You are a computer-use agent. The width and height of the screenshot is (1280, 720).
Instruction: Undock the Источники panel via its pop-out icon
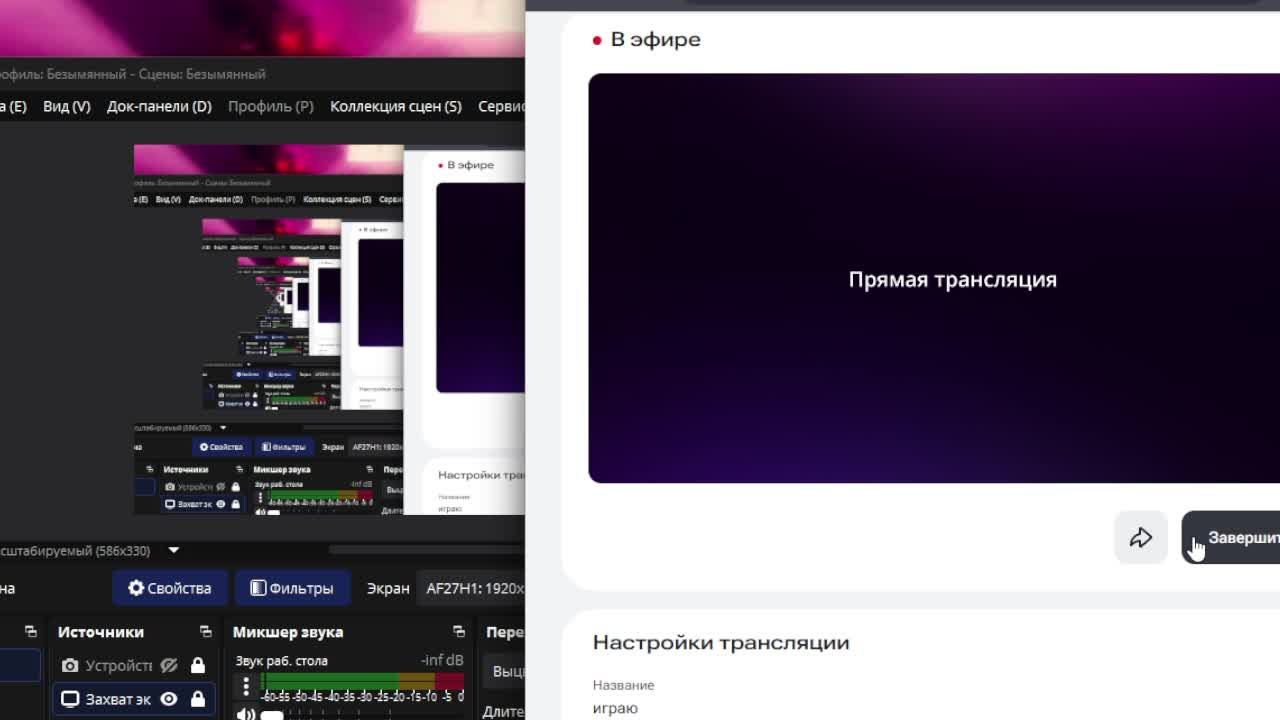pyautogui.click(x=206, y=632)
